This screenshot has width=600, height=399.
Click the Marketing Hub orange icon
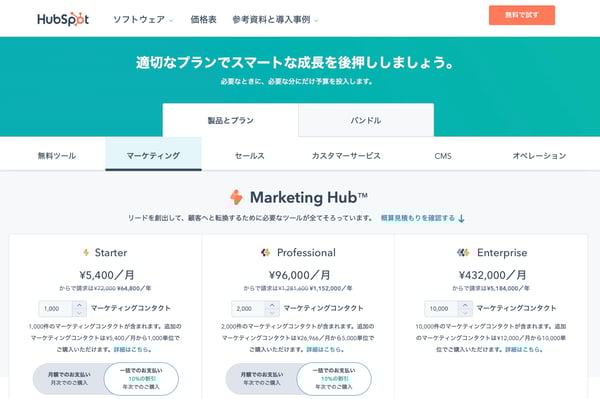[x=236, y=197]
